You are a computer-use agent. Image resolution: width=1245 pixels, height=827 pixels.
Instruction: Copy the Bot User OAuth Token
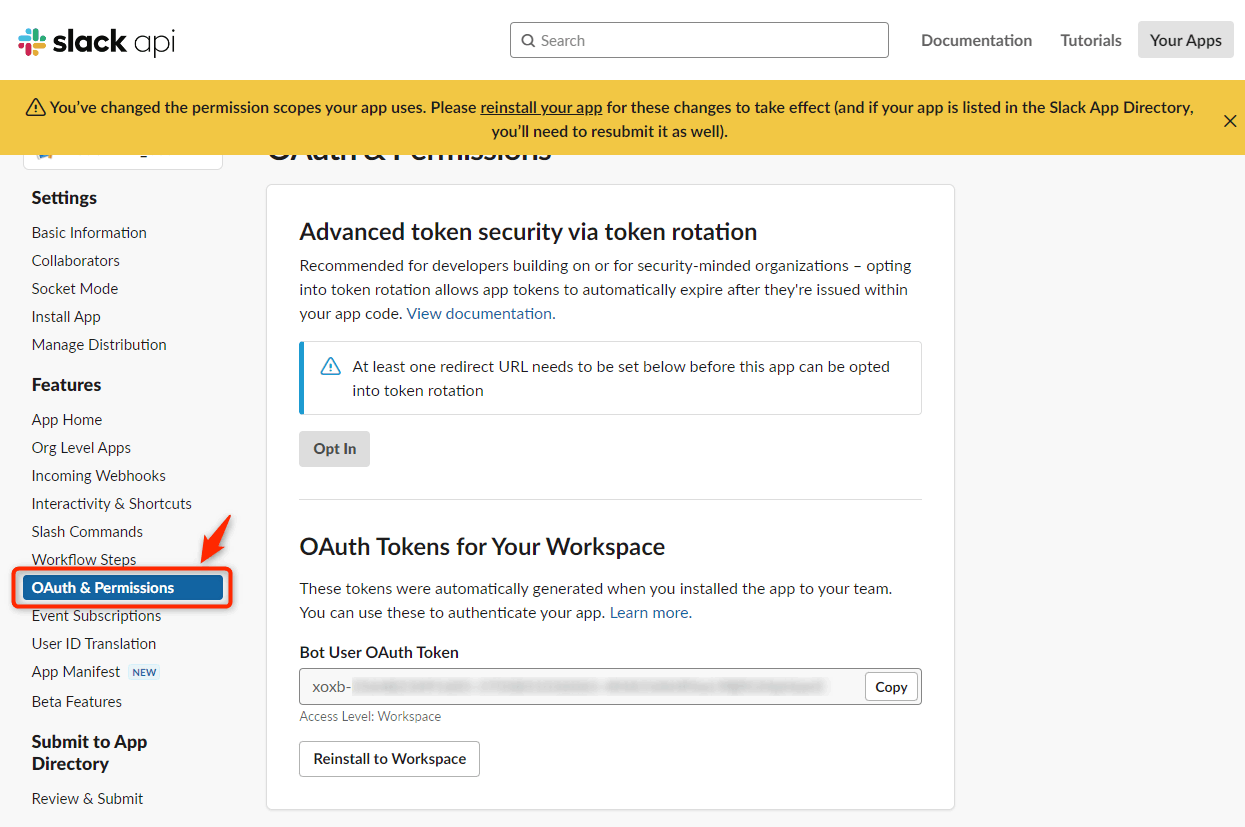click(891, 687)
